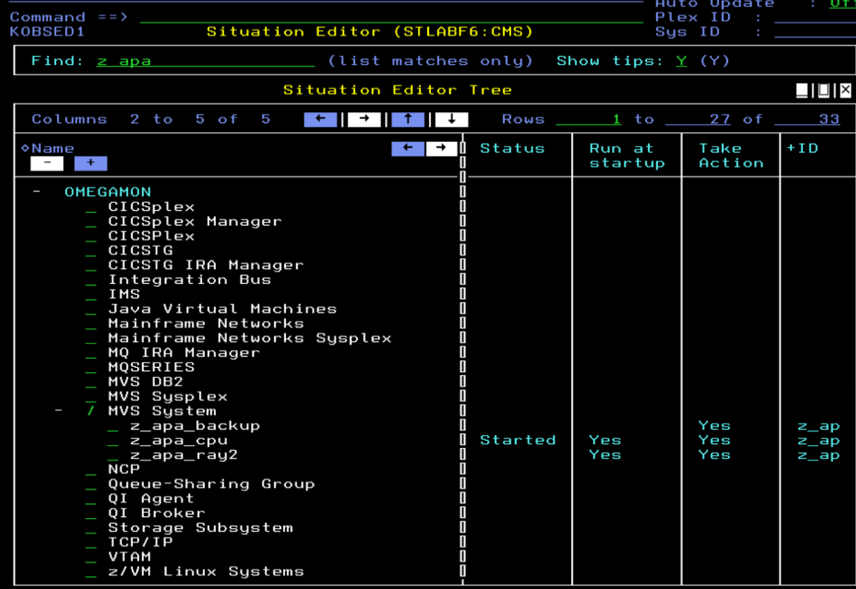Select action field beside Mainframe Networks Sysplex
Screen dimensions: 856x589
coord(91,338)
